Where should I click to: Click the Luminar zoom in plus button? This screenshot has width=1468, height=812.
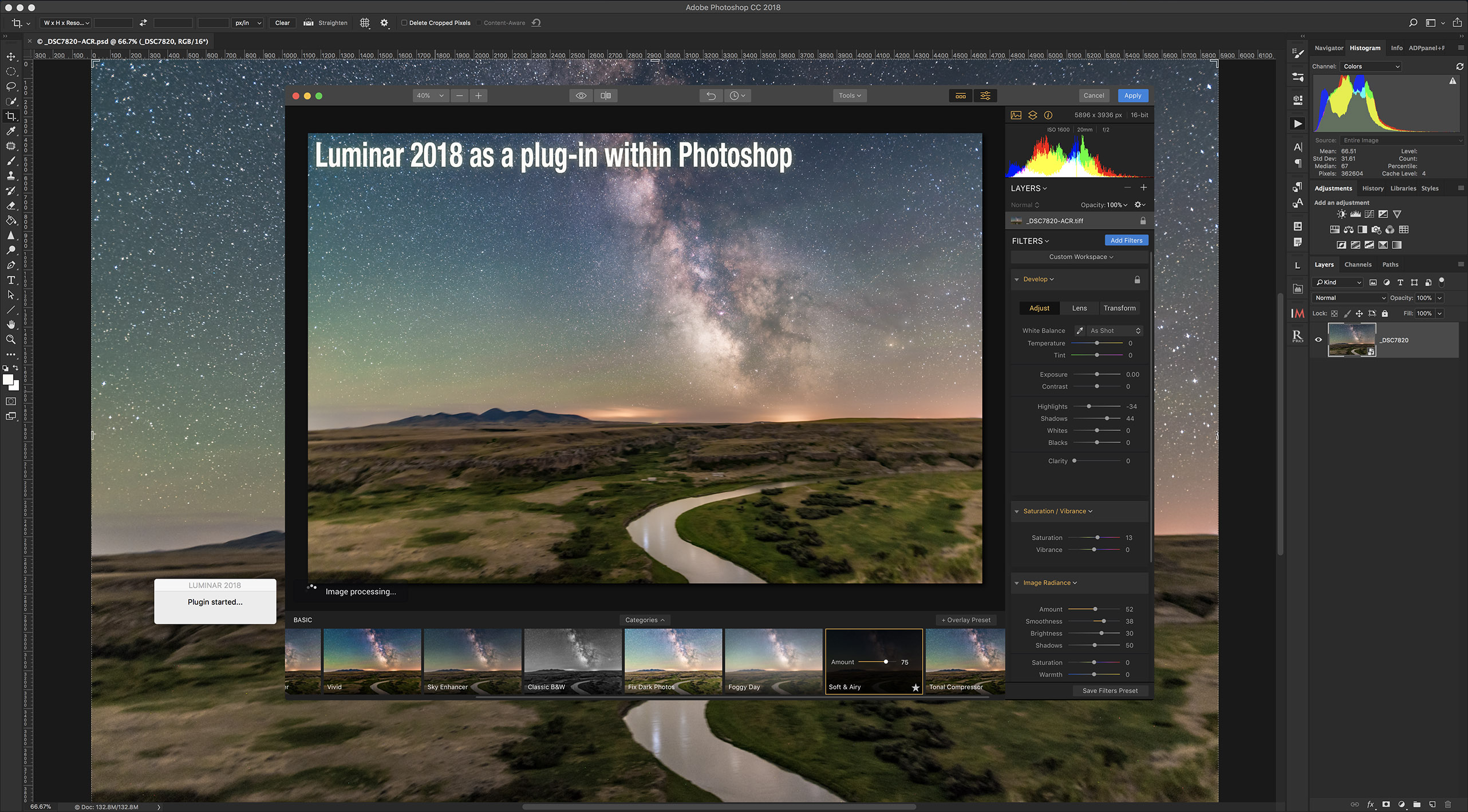pos(479,96)
